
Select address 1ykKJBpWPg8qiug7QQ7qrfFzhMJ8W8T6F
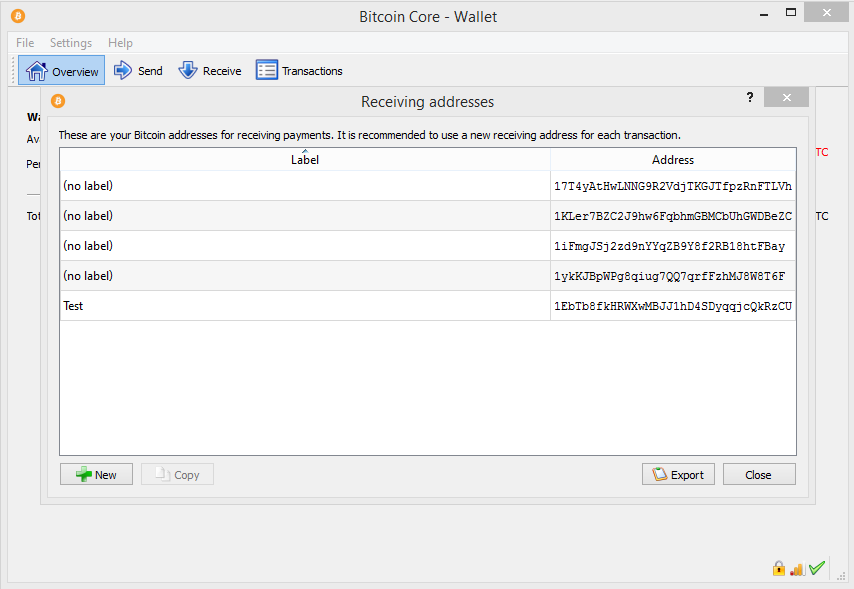coord(673,276)
